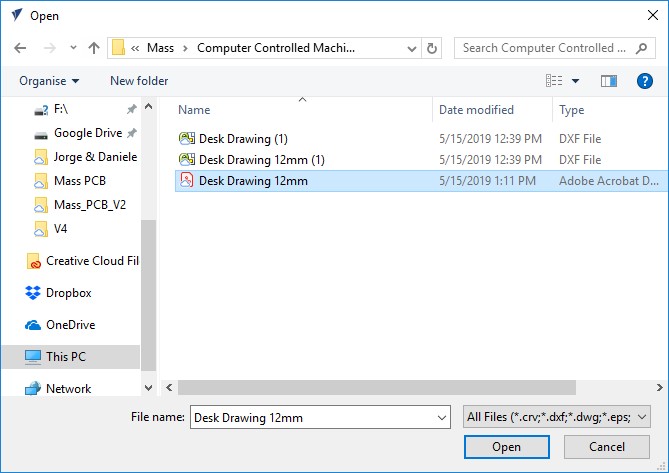Expand the view options dropdown arrow
The height and width of the screenshot is (473, 669).
point(575,81)
